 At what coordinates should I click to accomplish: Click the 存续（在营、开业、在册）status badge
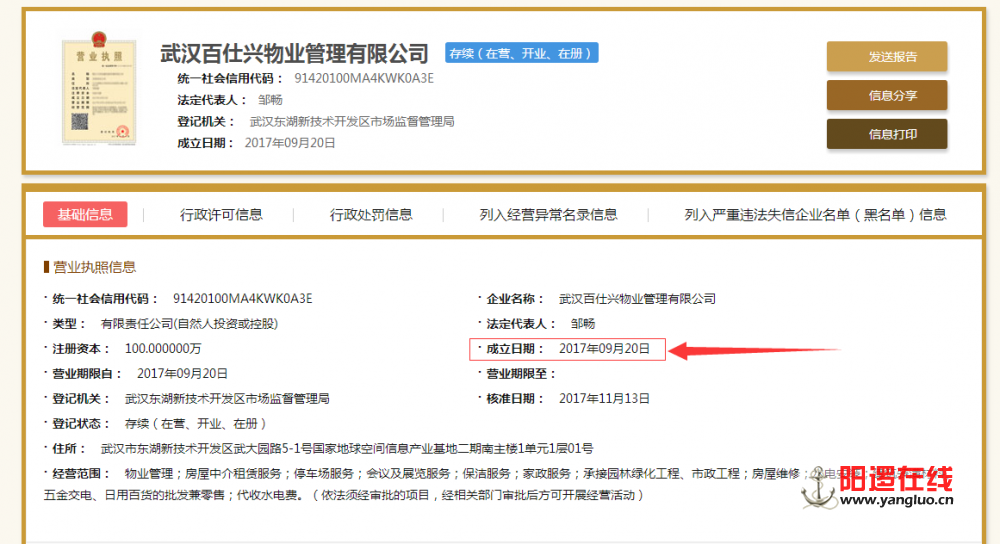[x=521, y=54]
